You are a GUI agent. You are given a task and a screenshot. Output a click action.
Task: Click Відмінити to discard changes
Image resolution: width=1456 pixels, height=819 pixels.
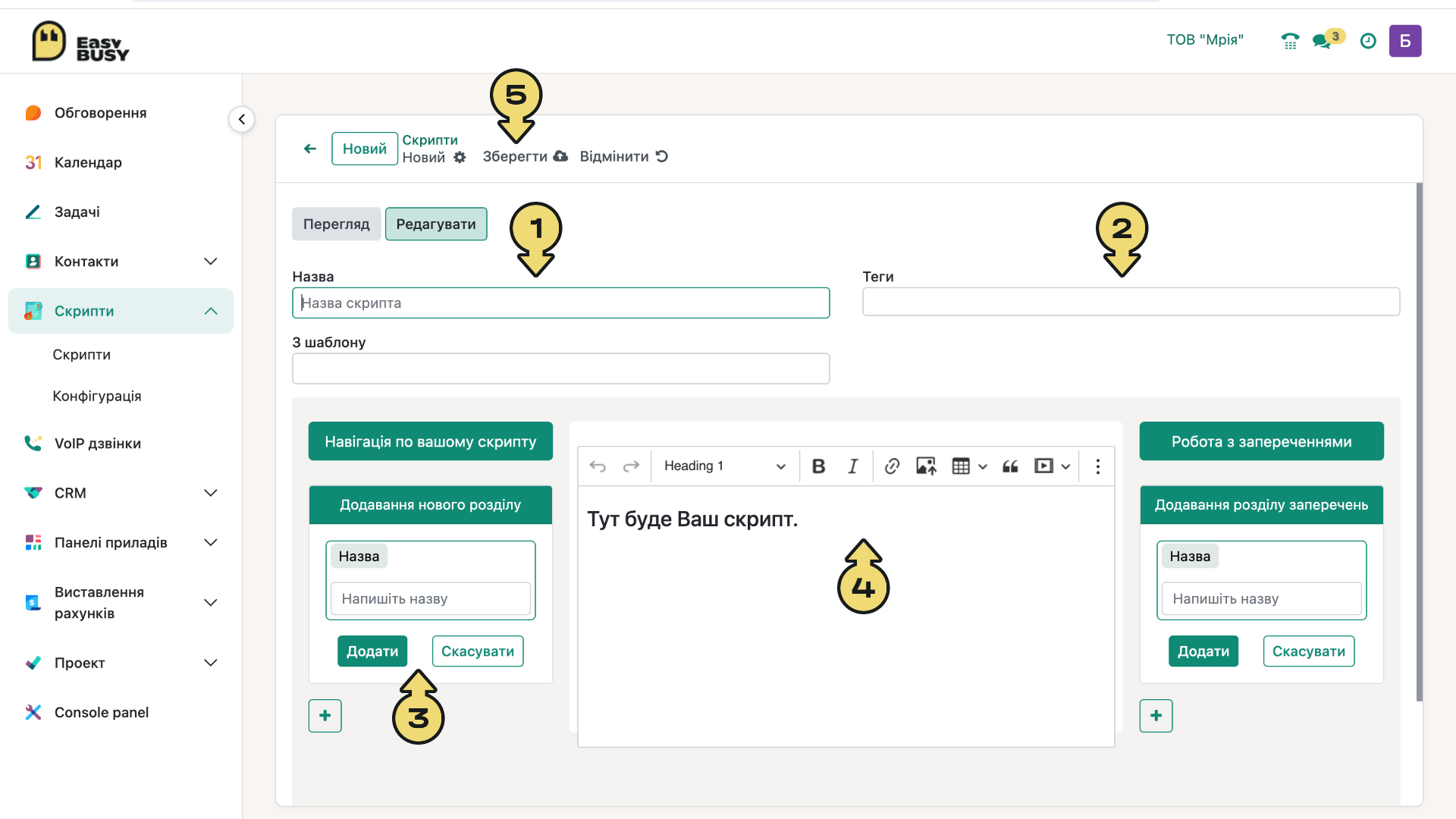point(623,156)
